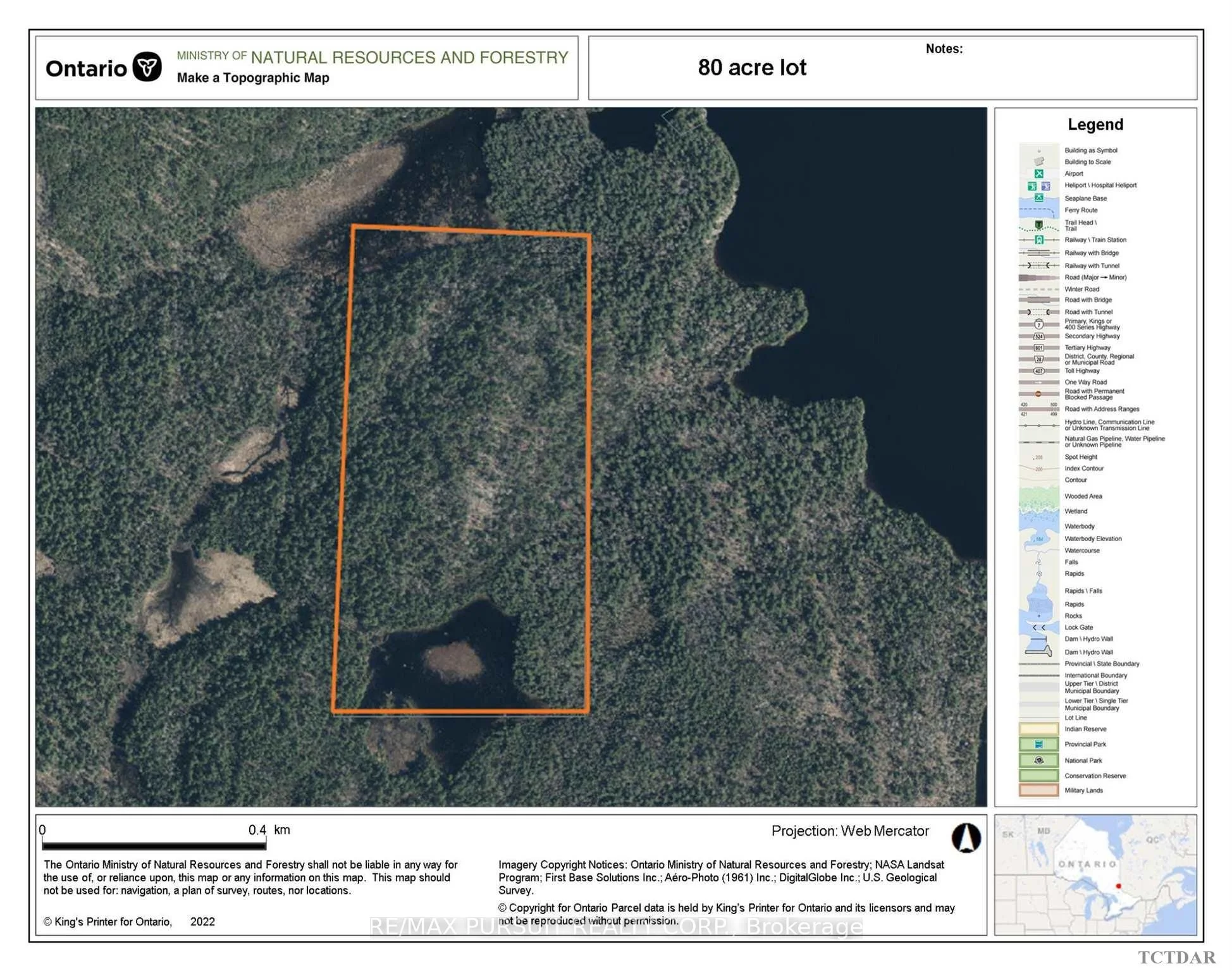Click the "Road with Bridge" legend label
Viewport: 1232px width, 971px height.
pyautogui.click(x=1088, y=300)
